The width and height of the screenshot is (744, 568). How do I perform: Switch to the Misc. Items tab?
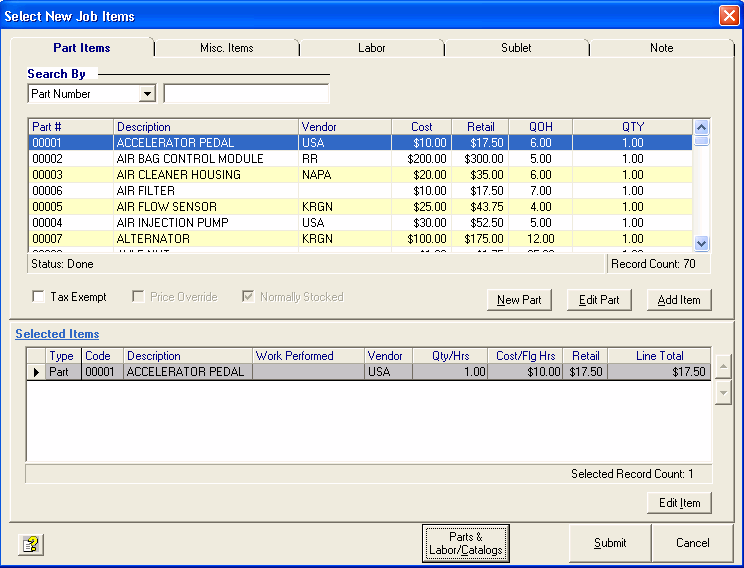pos(224,48)
